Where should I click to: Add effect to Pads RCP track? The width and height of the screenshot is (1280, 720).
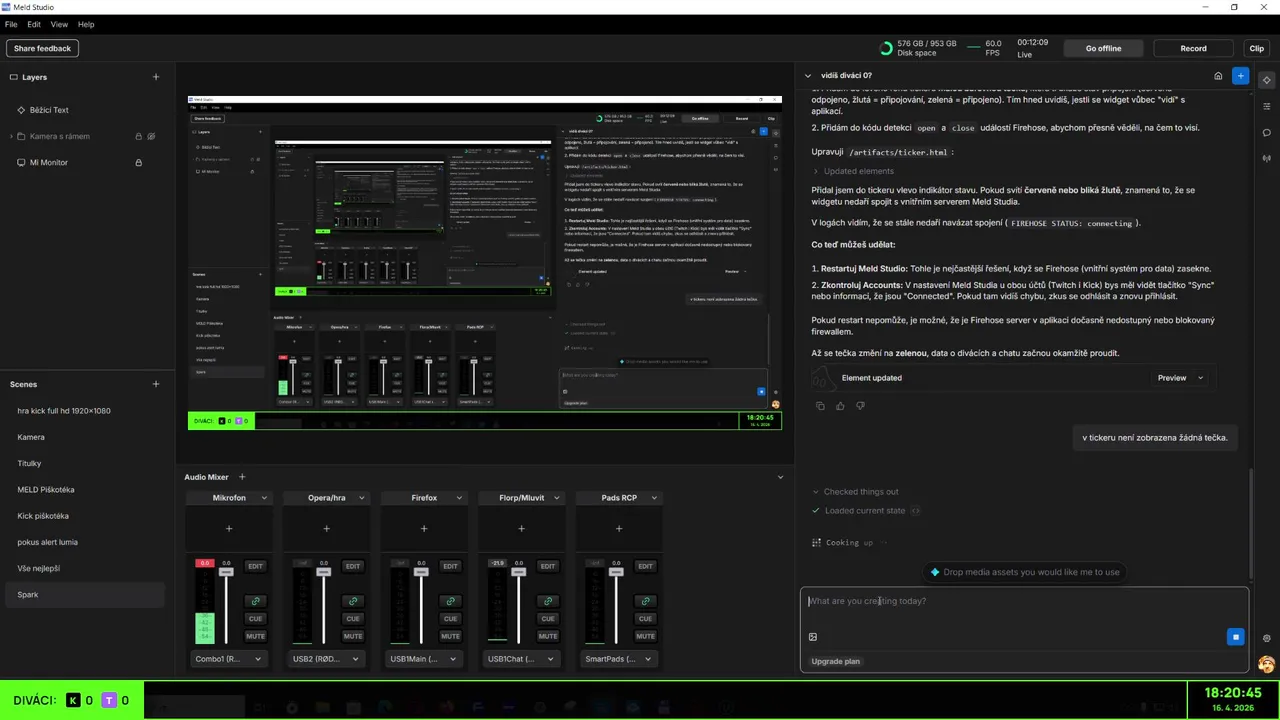(x=619, y=528)
